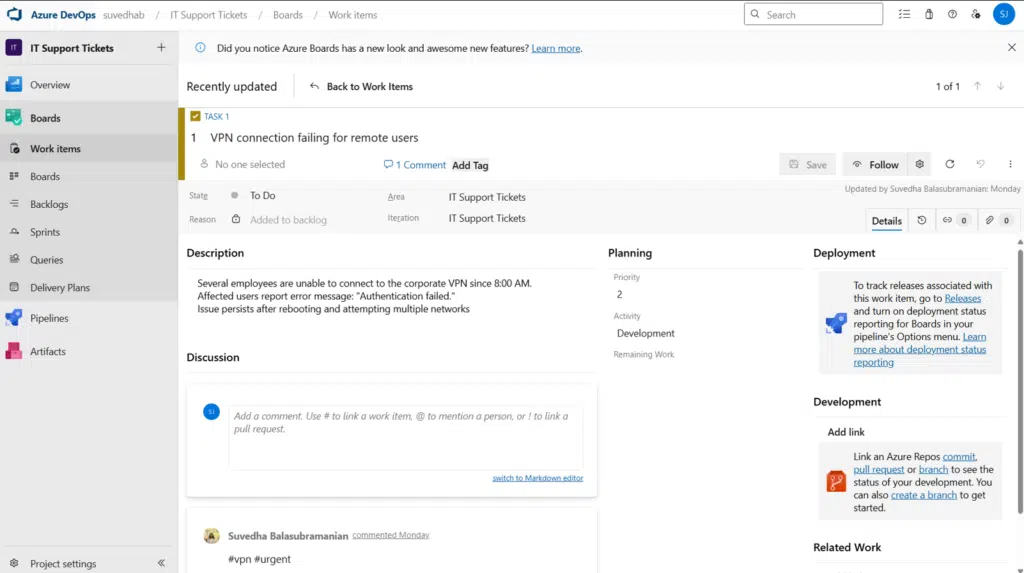Click in the Description text area
The width and height of the screenshot is (1024, 573).
(x=392, y=296)
